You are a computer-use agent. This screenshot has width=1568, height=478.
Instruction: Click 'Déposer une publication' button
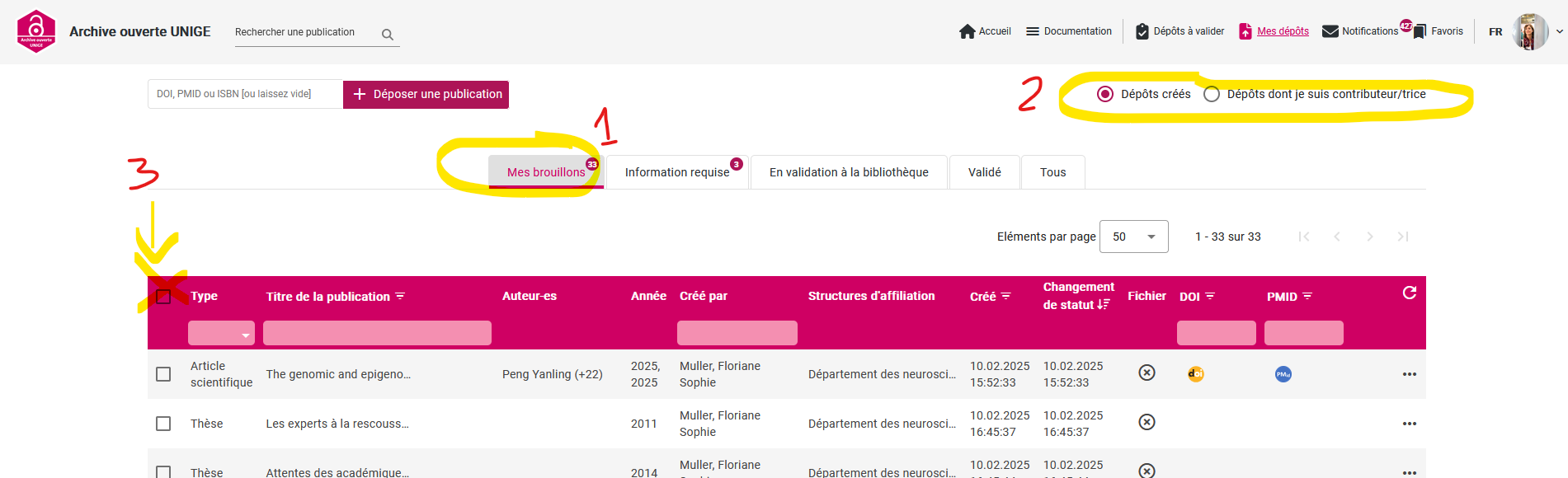click(x=426, y=95)
